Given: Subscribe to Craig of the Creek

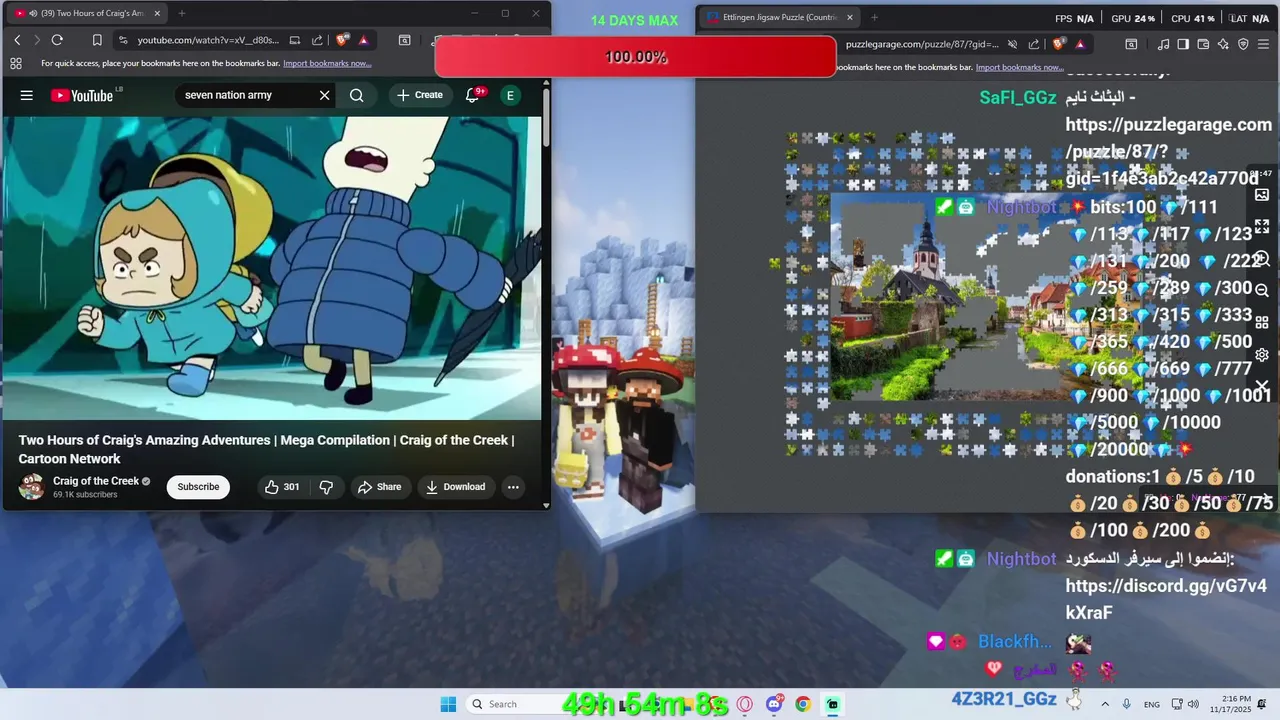Looking at the screenshot, I should pos(198,487).
